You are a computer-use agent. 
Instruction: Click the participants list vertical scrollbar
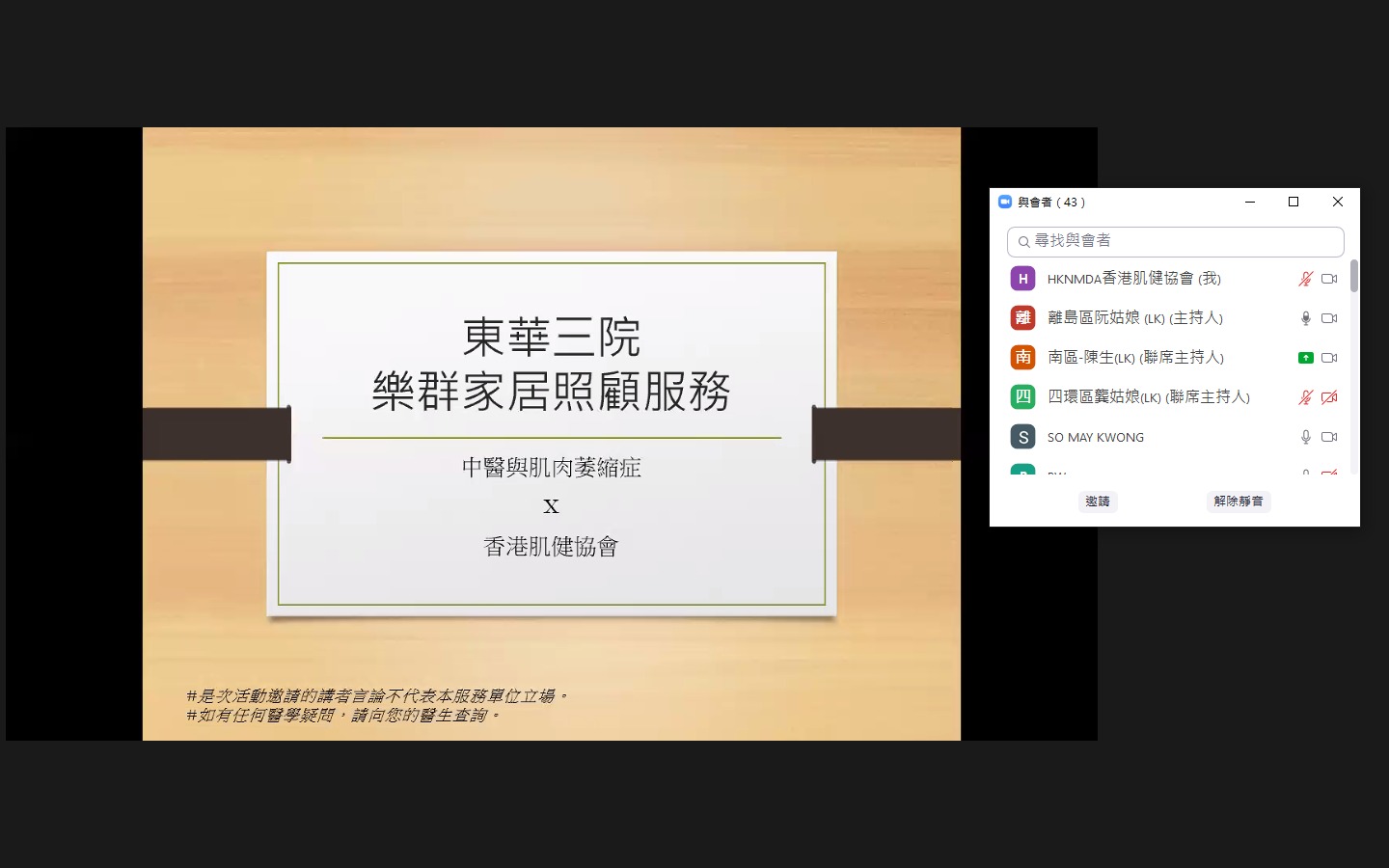1354,275
